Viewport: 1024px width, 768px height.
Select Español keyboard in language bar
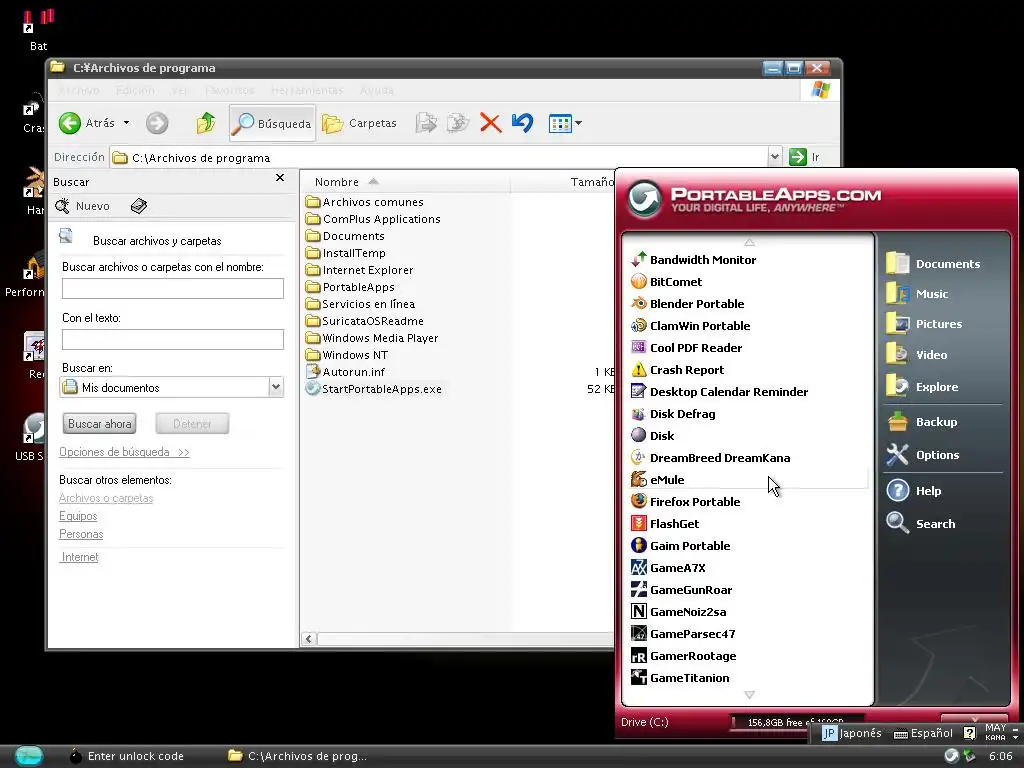click(x=923, y=733)
